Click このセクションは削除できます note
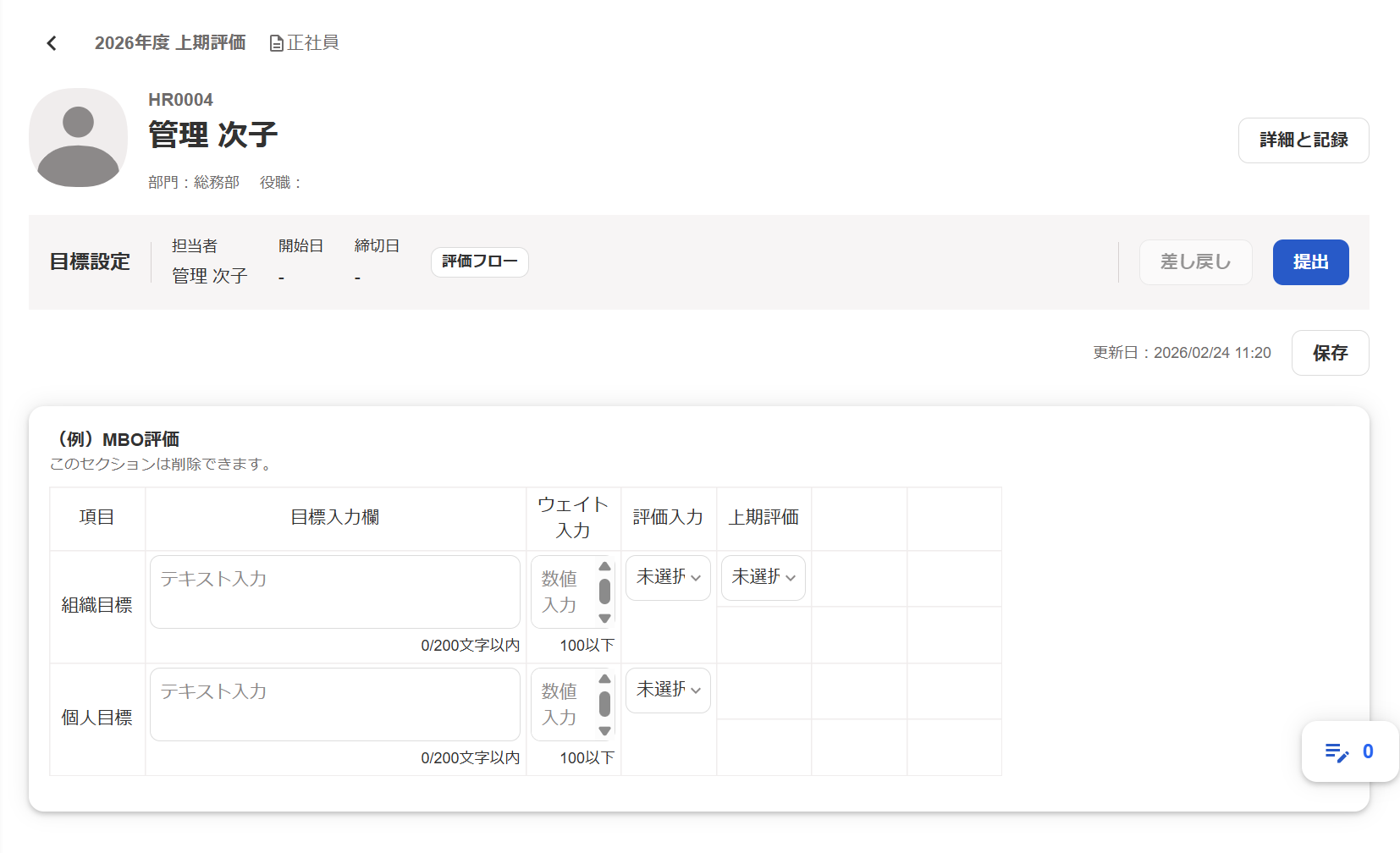 click(161, 465)
